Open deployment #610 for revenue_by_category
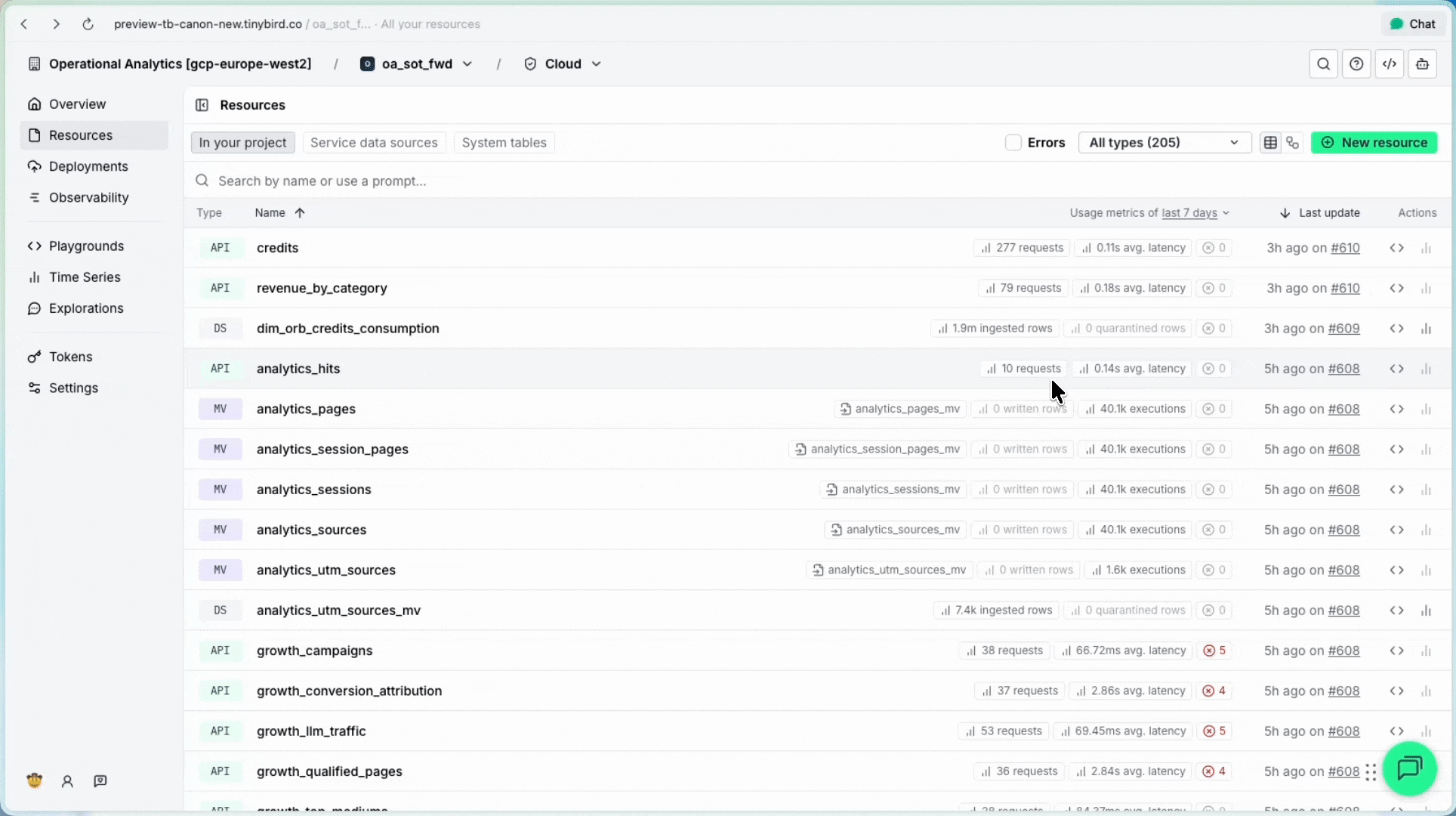The width and height of the screenshot is (1456, 816). coord(1346,288)
